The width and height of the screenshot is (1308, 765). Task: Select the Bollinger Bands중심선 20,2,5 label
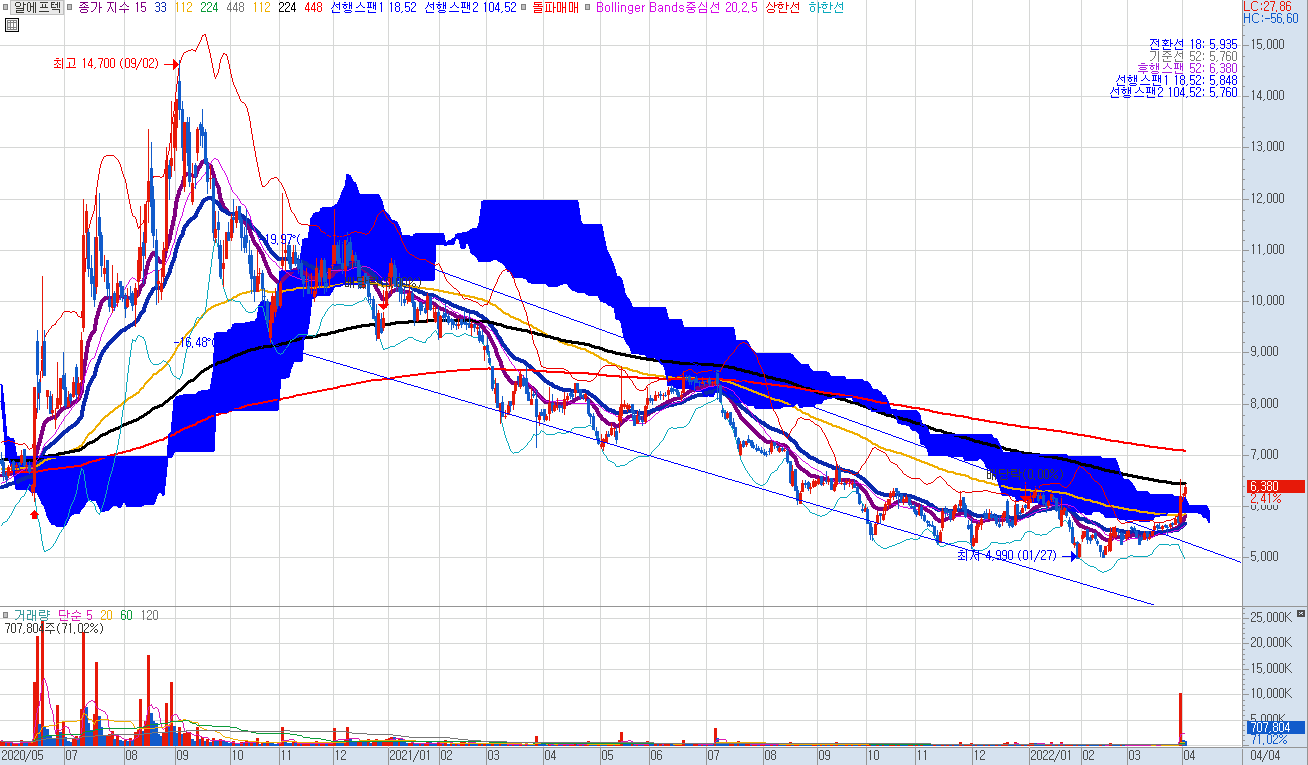coord(677,7)
